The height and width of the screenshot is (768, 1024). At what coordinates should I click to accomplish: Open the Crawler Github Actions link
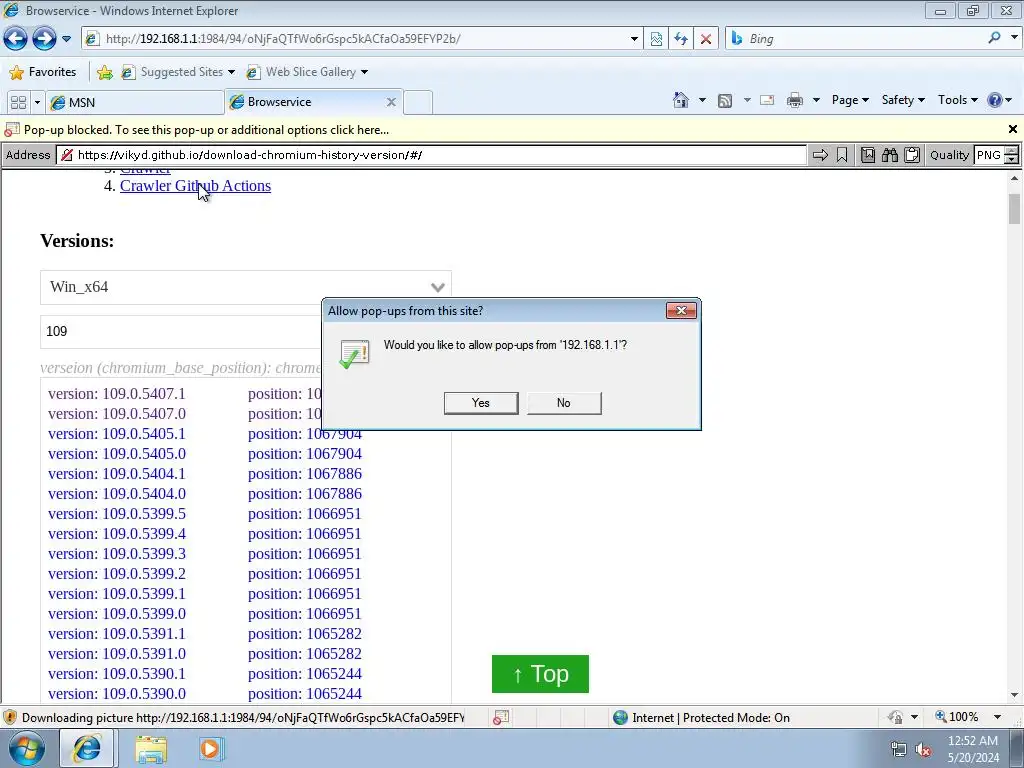195,185
